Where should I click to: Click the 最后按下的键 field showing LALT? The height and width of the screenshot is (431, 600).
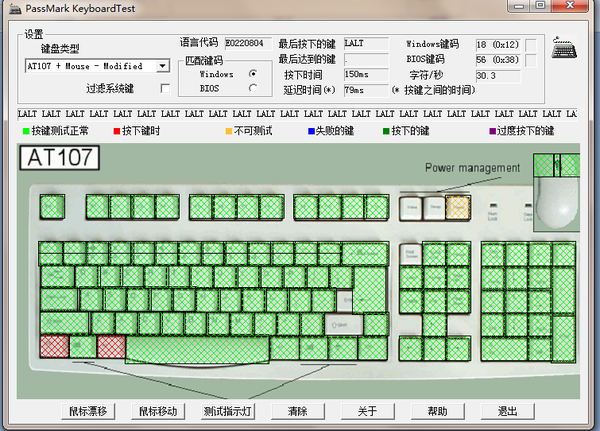pos(366,43)
